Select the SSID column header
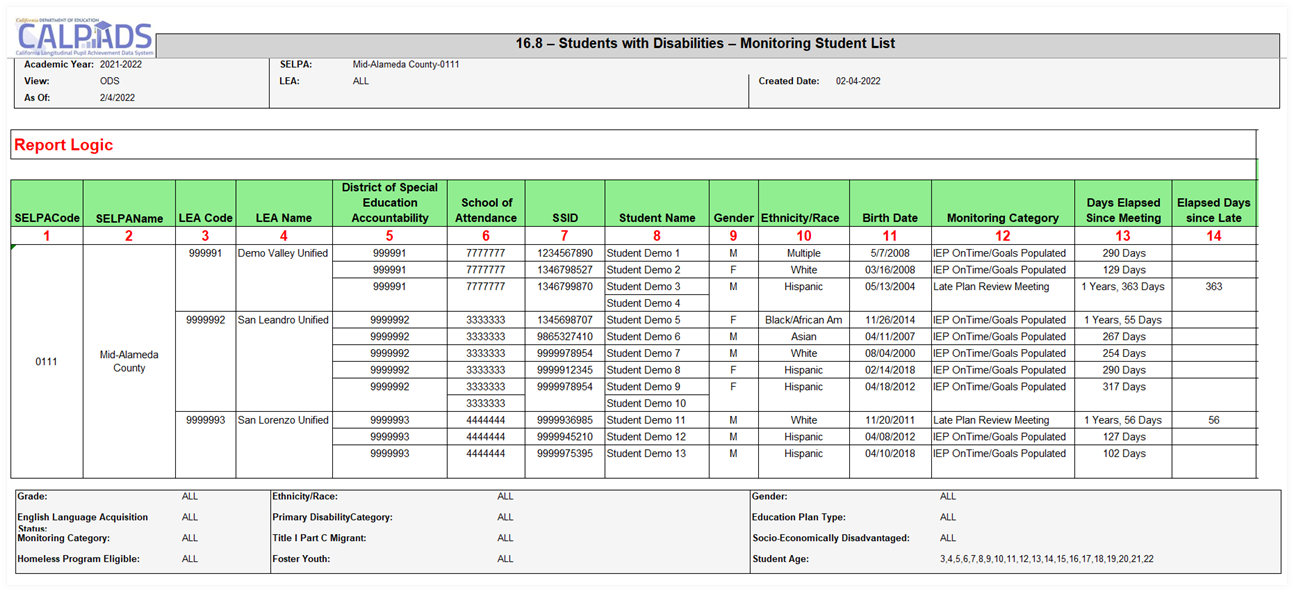 564,217
